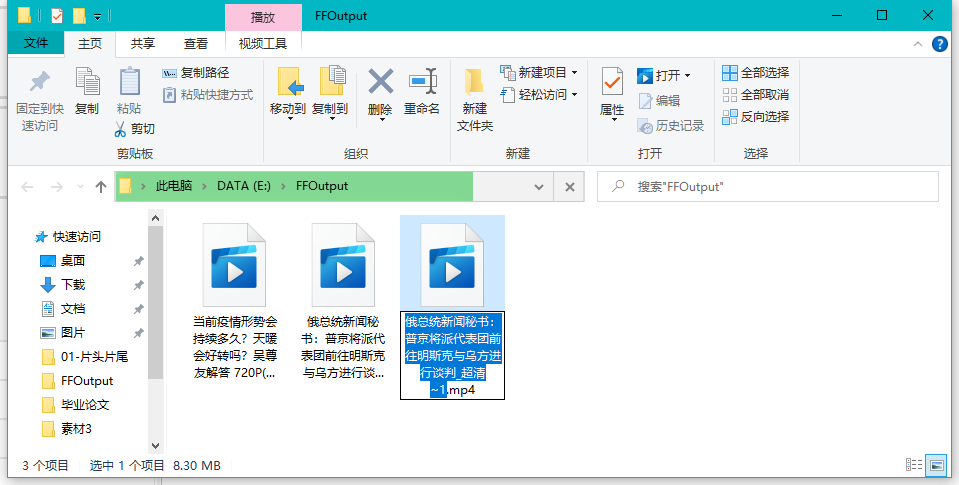Screen dimensions: 959x485
Task: Click the selected video's thumbnail icon
Action: point(453,264)
